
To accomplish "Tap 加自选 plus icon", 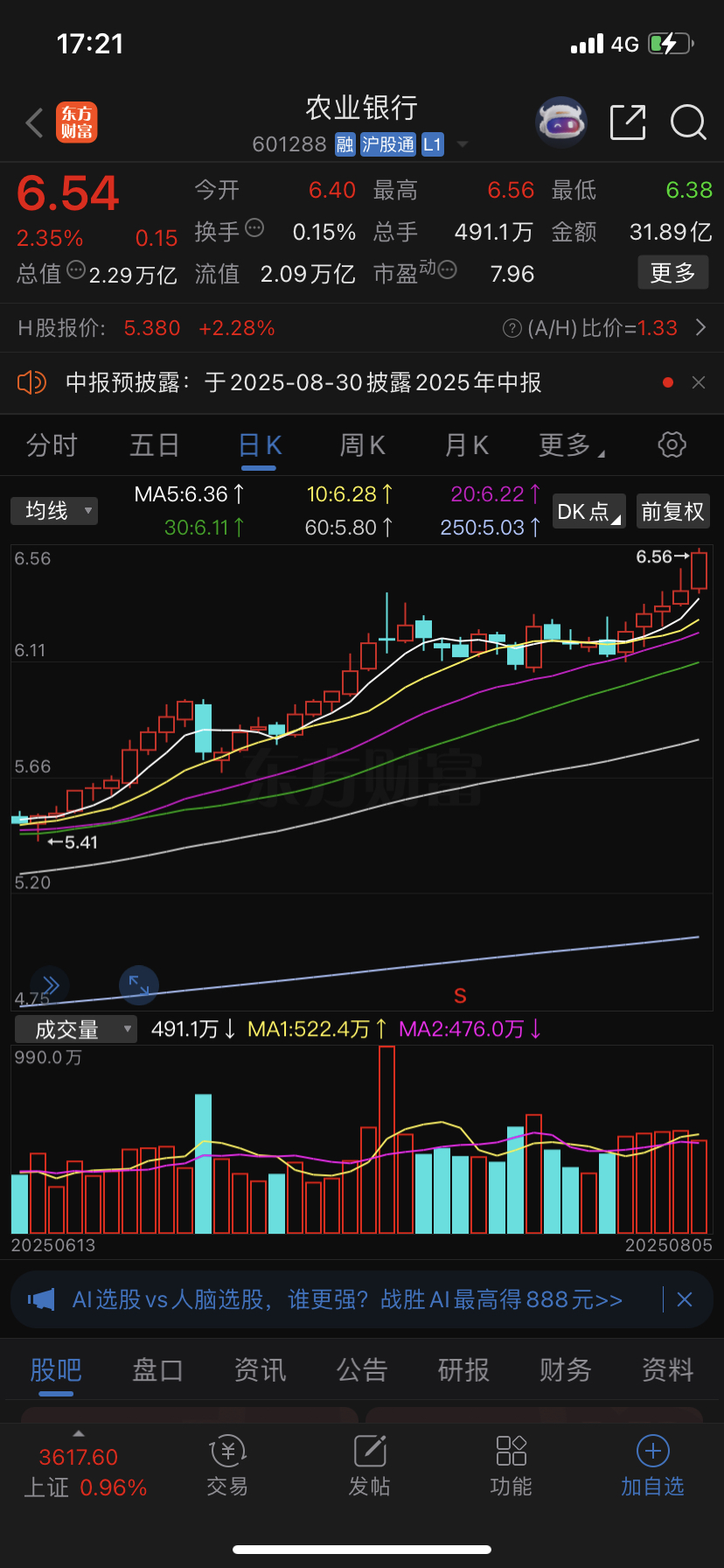I will pos(653,1451).
